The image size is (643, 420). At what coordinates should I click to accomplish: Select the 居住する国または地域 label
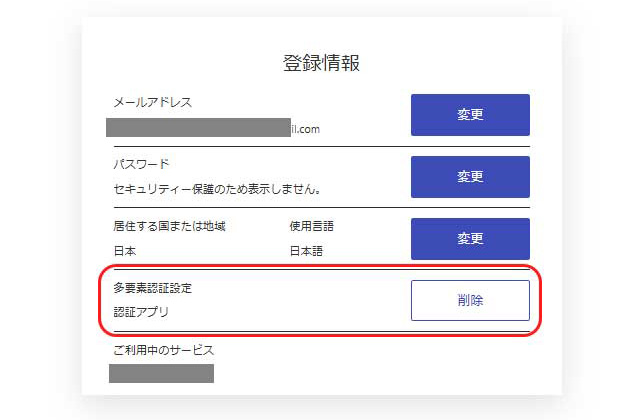169,226
